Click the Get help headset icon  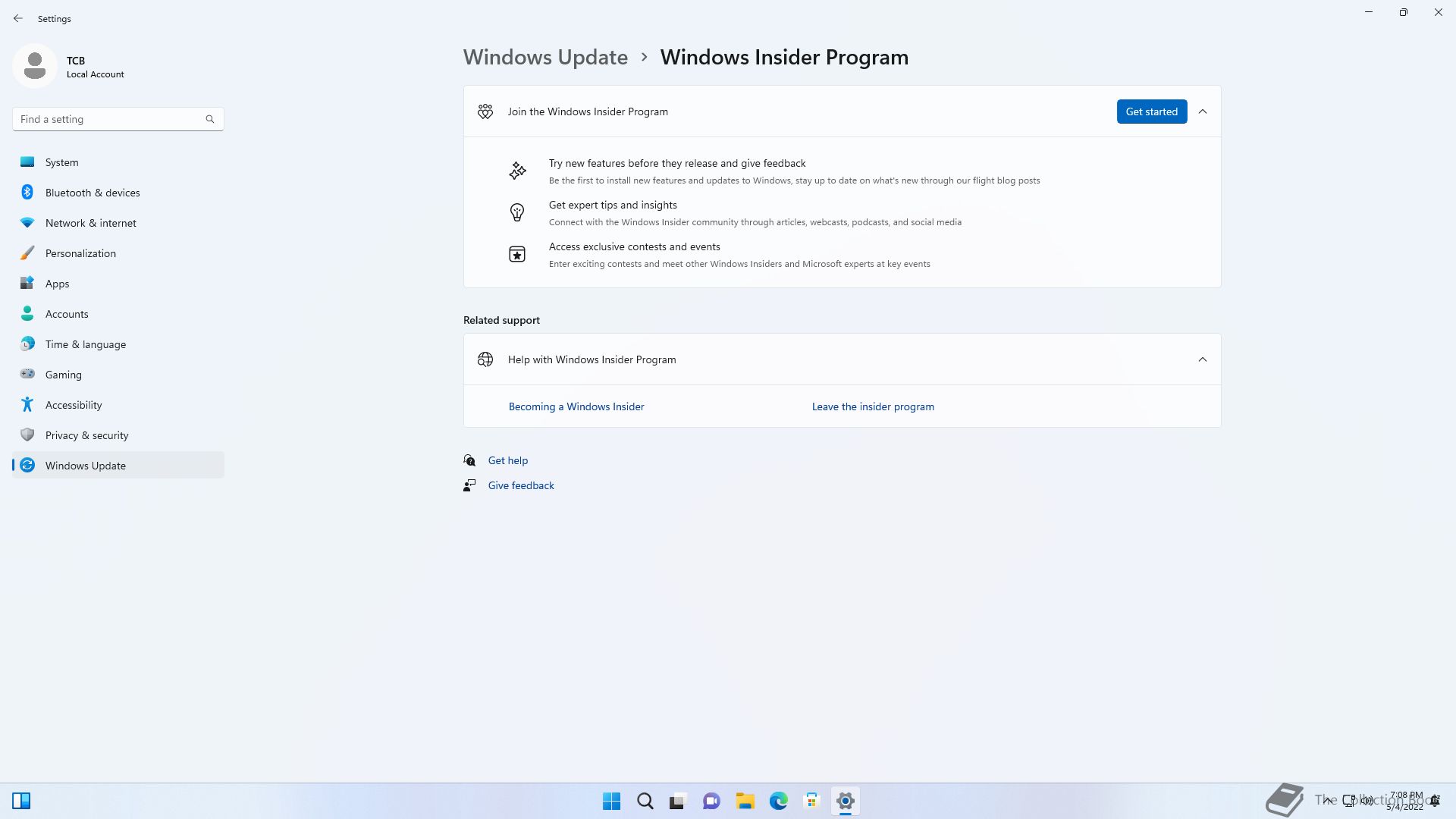click(x=469, y=460)
